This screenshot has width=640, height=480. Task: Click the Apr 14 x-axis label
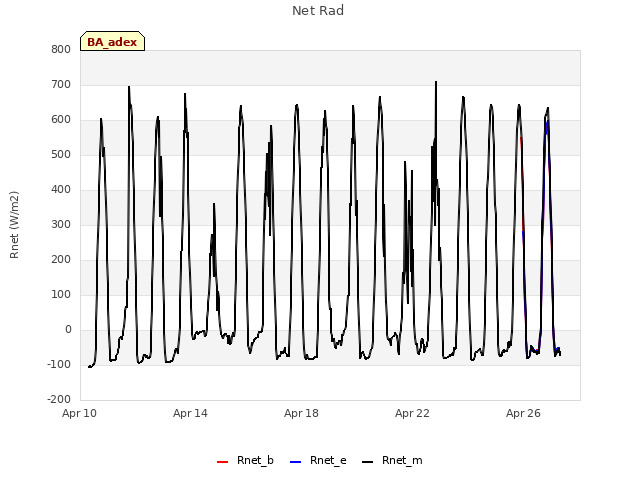coord(190,413)
